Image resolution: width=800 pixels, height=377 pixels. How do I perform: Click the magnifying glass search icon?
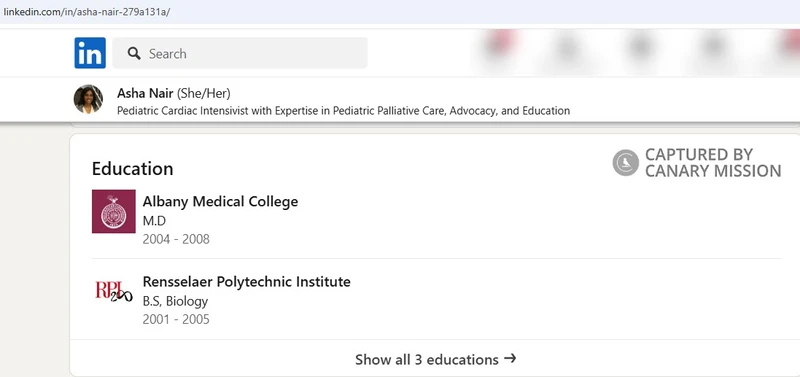[134, 53]
